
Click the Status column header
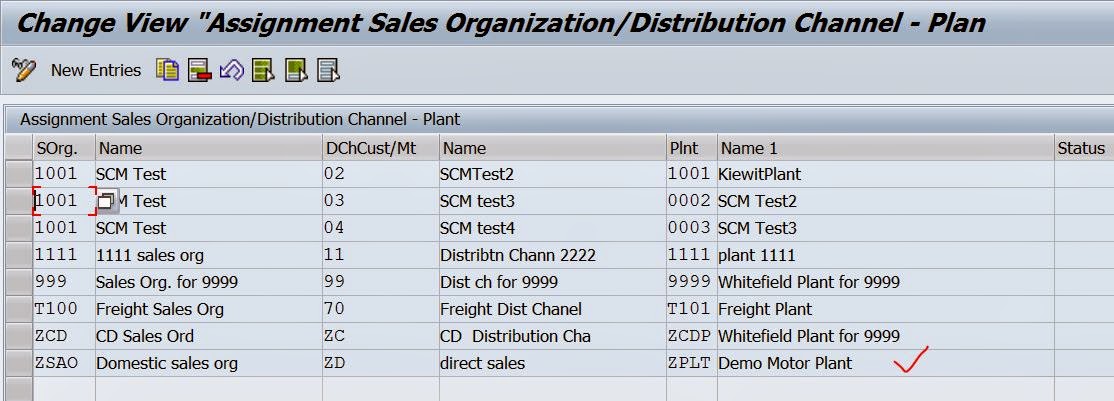click(1082, 148)
